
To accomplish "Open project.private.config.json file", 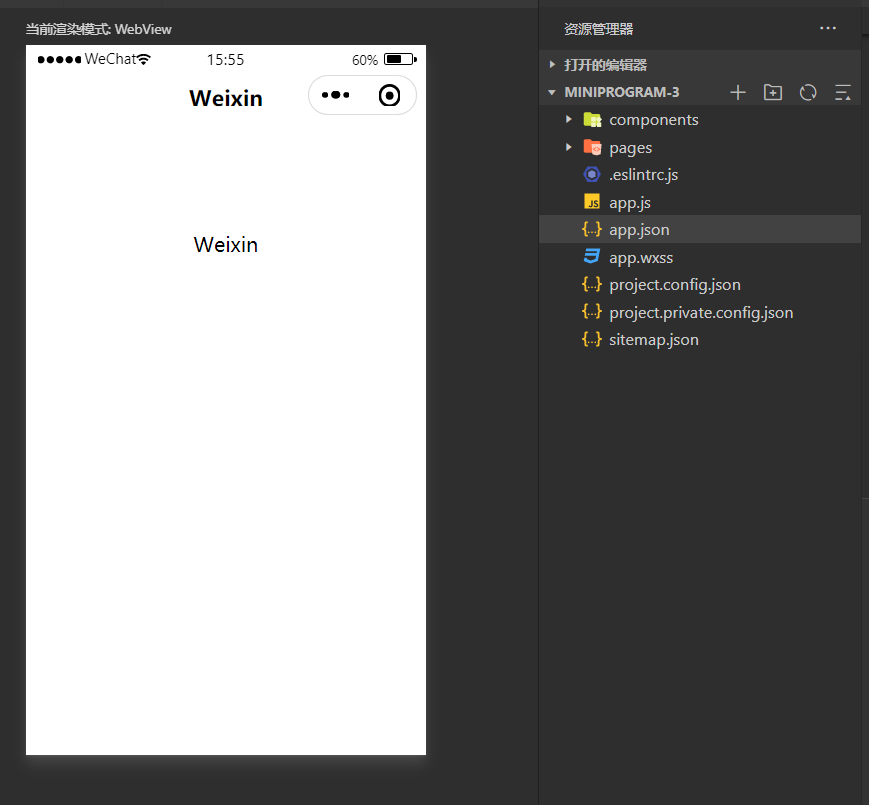I will tap(699, 312).
